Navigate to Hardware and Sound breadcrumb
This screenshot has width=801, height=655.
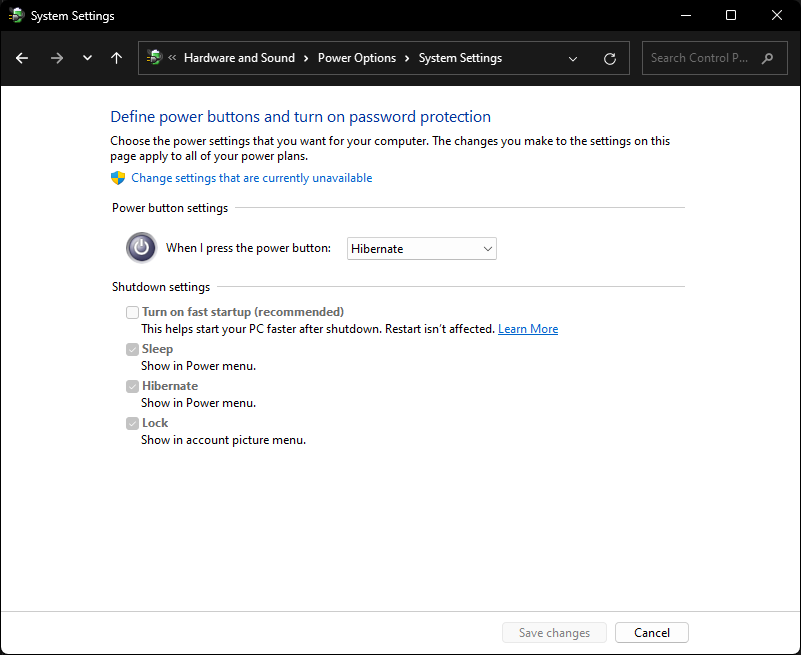[239, 58]
